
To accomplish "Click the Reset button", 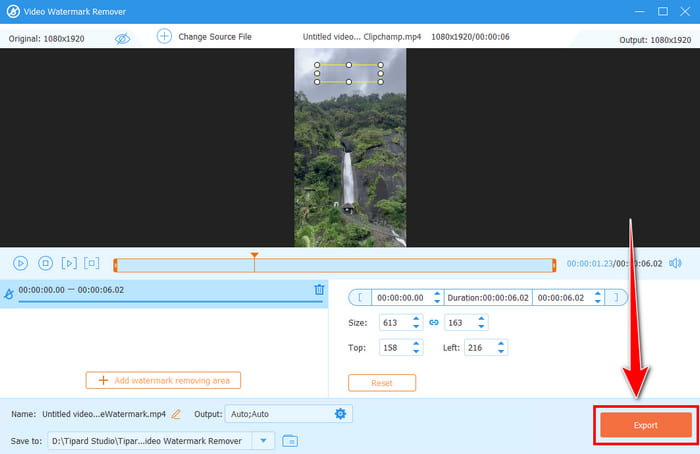I will (381, 383).
